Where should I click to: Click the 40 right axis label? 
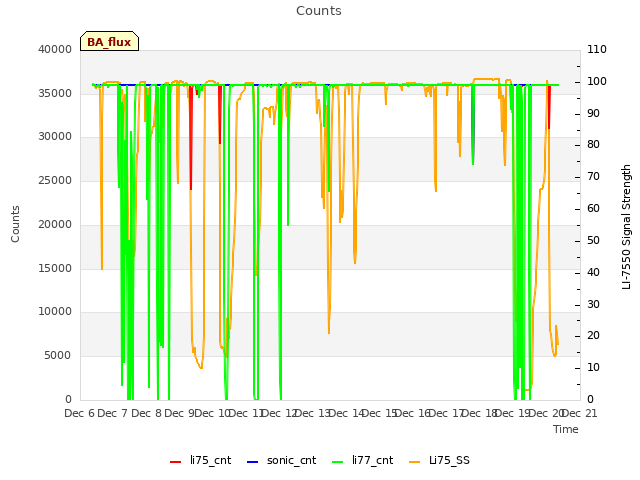[593, 272]
